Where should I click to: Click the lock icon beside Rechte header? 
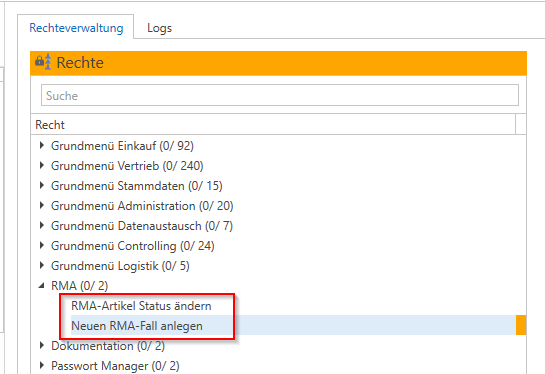[x=43, y=62]
